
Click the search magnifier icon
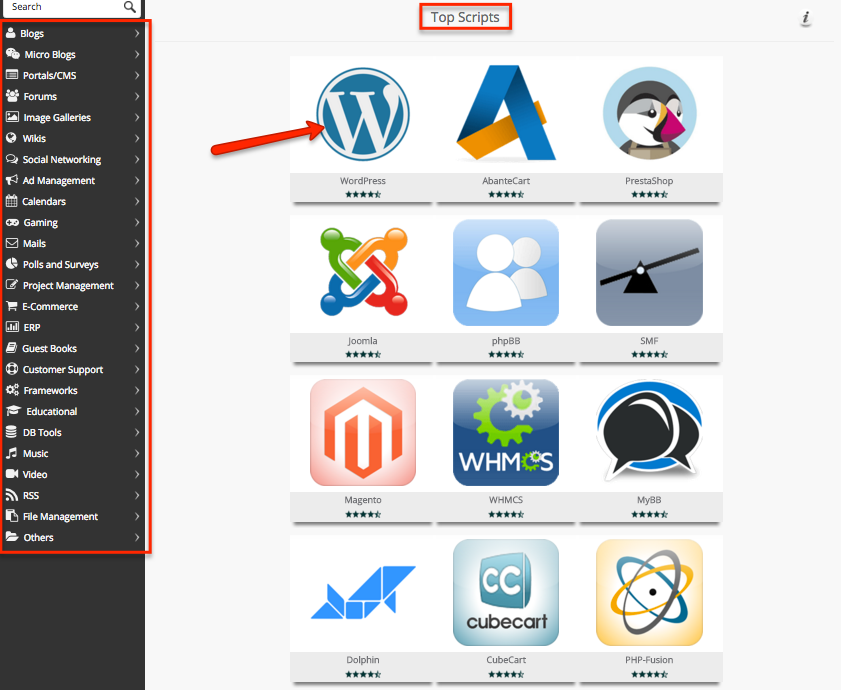(129, 7)
